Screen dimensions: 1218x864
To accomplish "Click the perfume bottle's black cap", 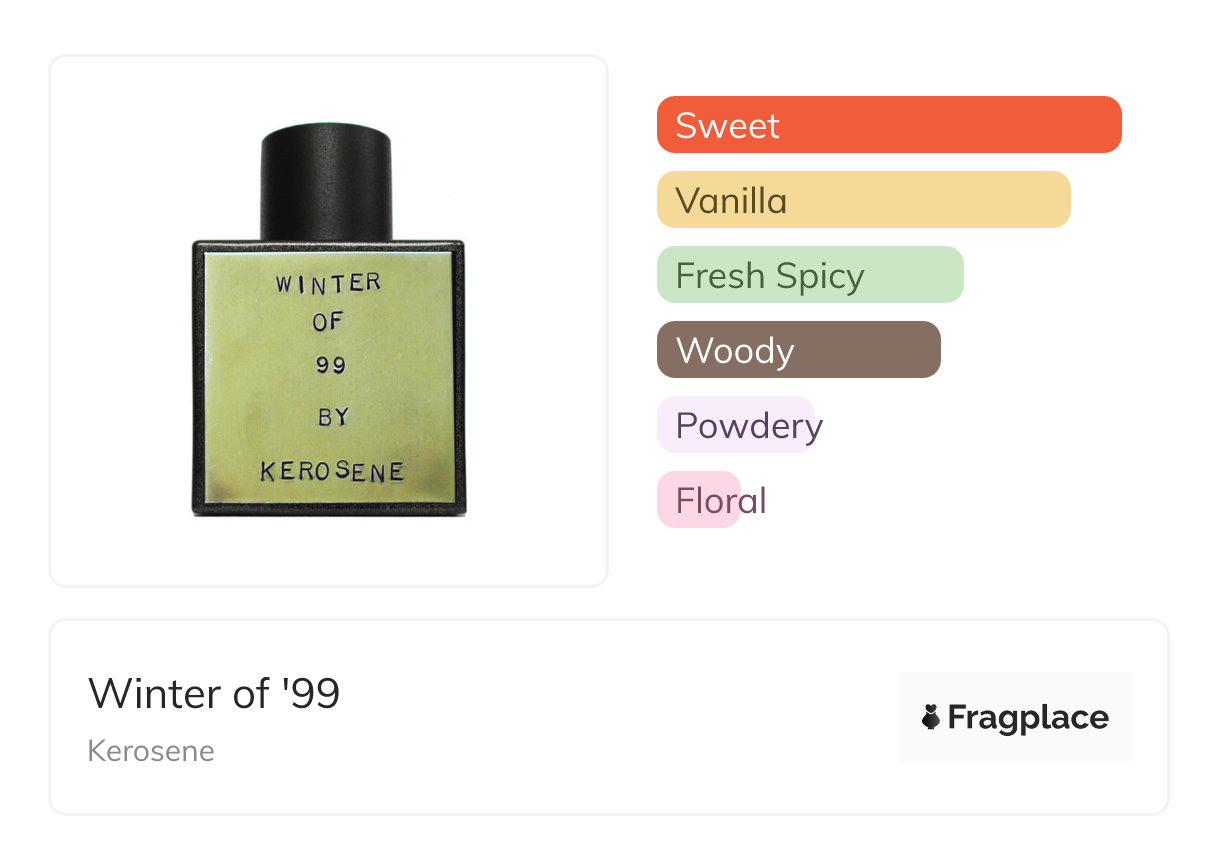I will [x=326, y=183].
